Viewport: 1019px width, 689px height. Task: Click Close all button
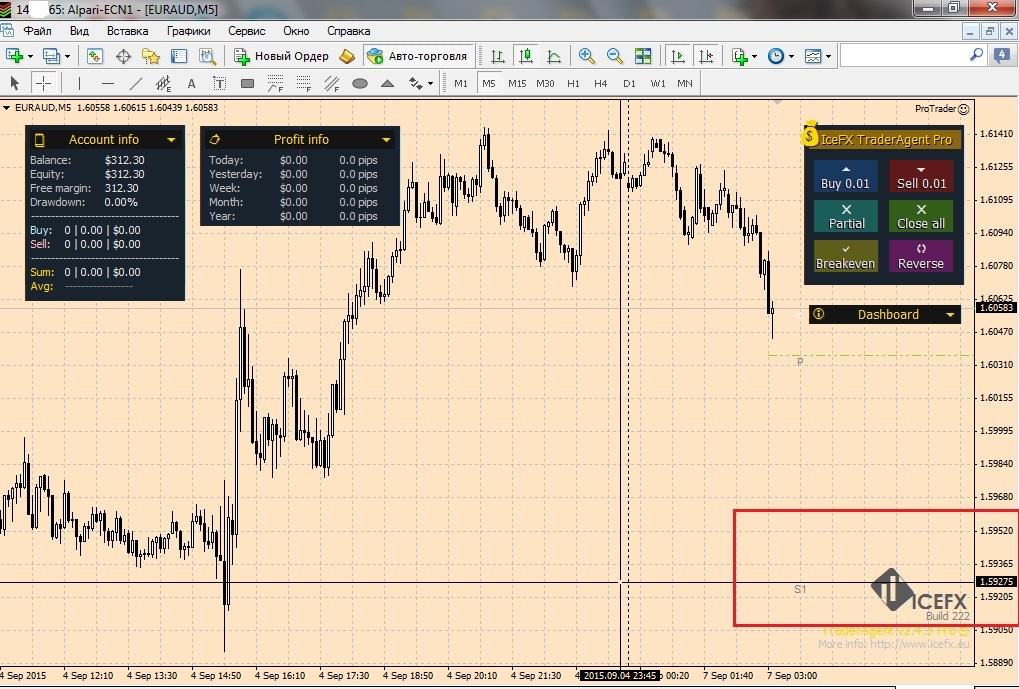click(x=922, y=216)
